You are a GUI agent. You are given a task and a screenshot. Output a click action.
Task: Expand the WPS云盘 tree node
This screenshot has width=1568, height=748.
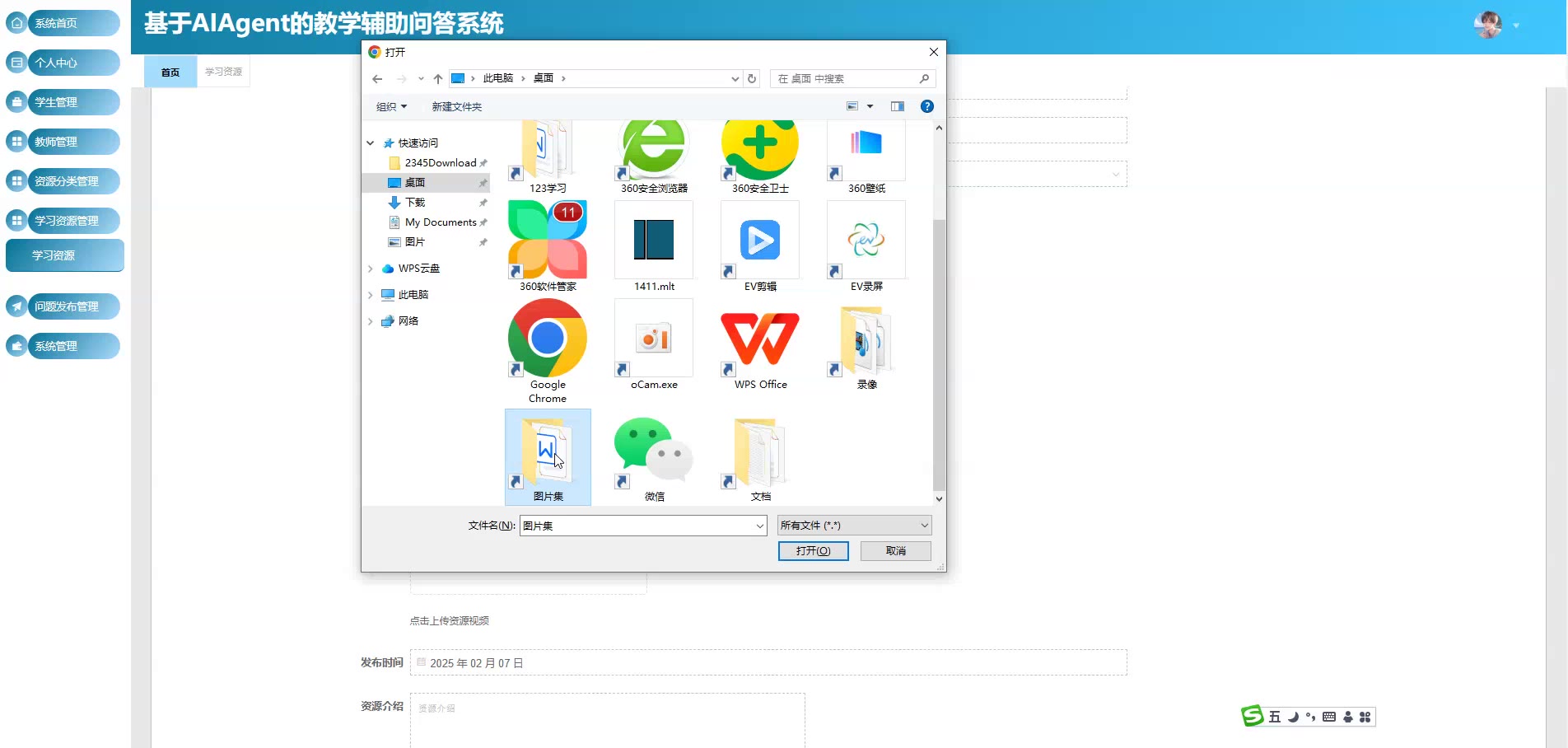coord(371,269)
